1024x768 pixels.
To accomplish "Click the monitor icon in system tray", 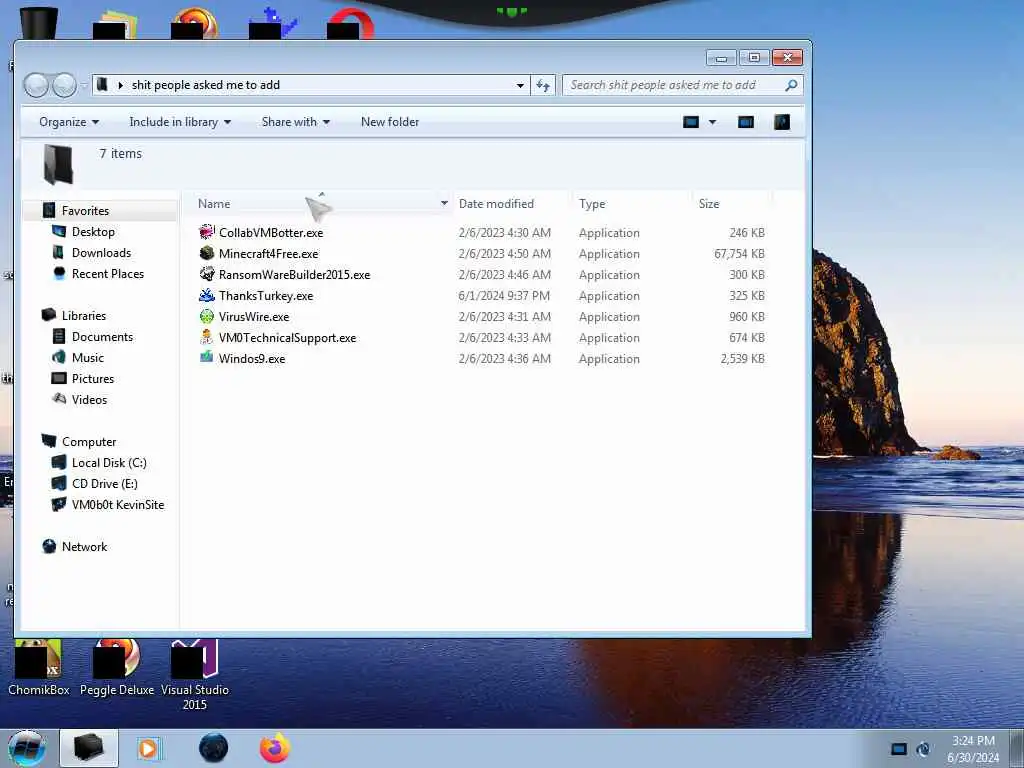I will 899,749.
